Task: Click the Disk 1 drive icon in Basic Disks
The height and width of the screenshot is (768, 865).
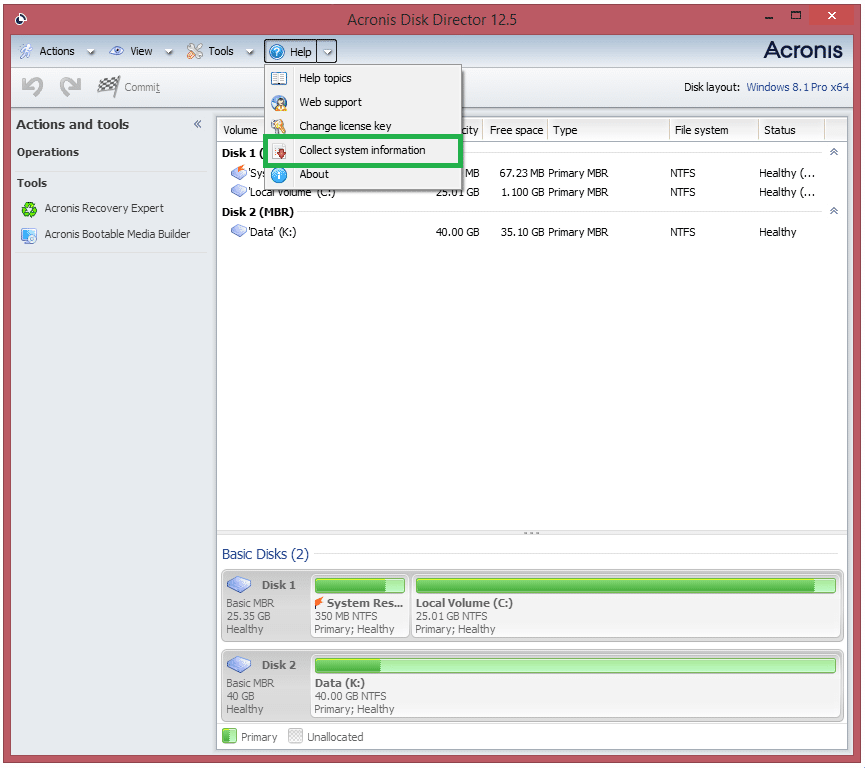Action: [239, 584]
